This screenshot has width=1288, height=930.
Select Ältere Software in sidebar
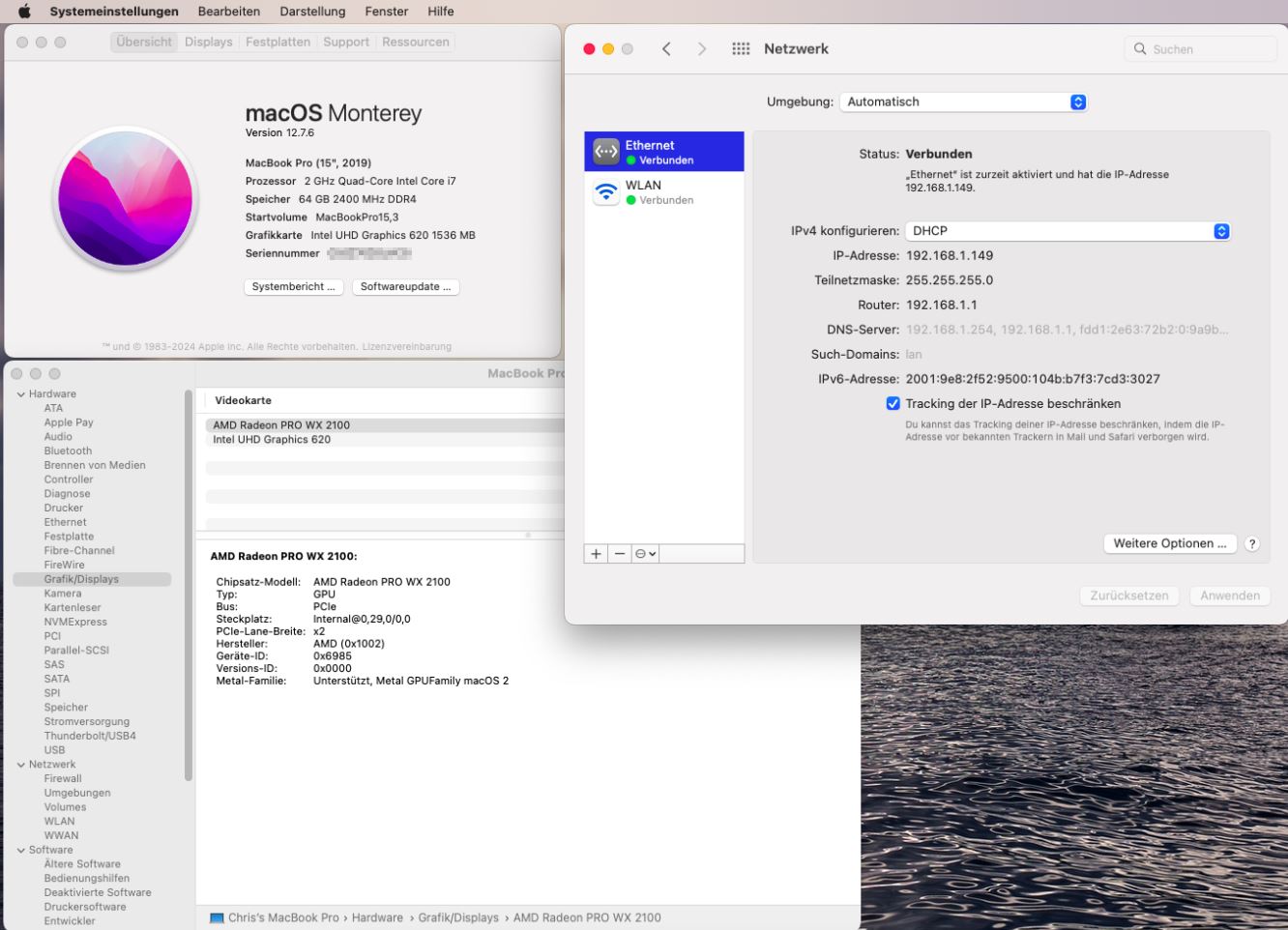point(82,864)
